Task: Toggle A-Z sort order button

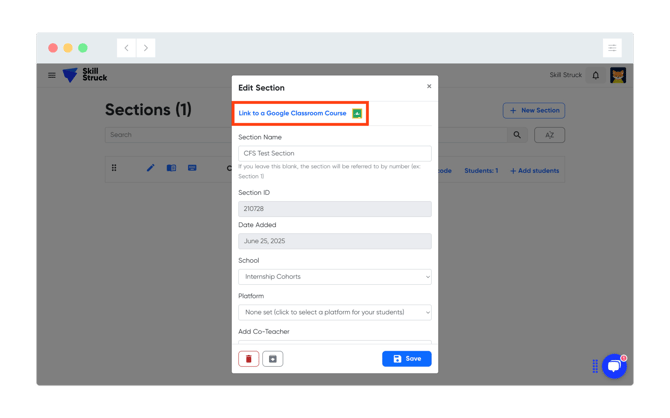Action: [x=549, y=135]
